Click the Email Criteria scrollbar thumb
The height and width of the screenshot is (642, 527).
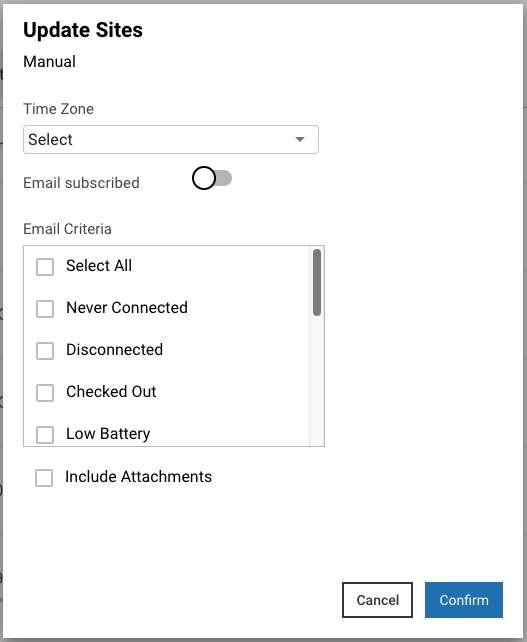[317, 283]
